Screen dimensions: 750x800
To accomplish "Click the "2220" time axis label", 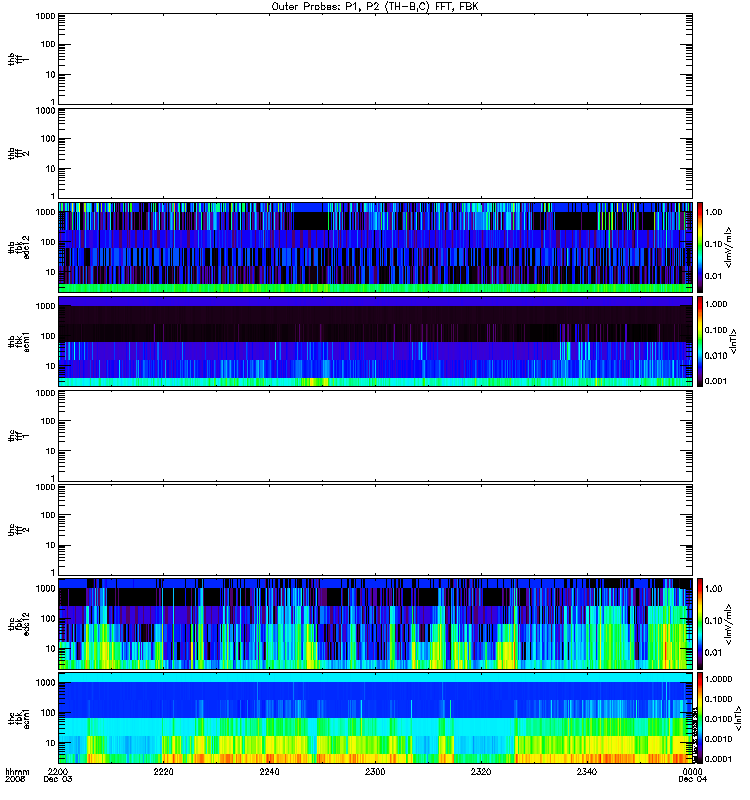I will [x=163, y=771].
